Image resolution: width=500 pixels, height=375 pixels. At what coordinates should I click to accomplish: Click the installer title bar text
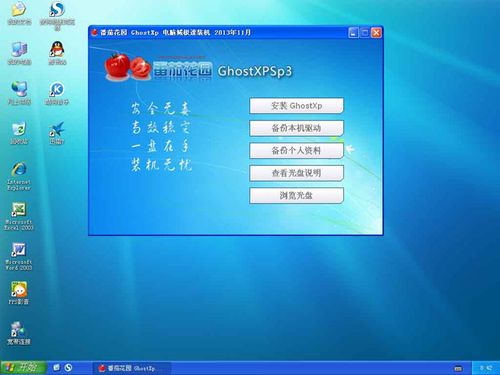coord(175,33)
